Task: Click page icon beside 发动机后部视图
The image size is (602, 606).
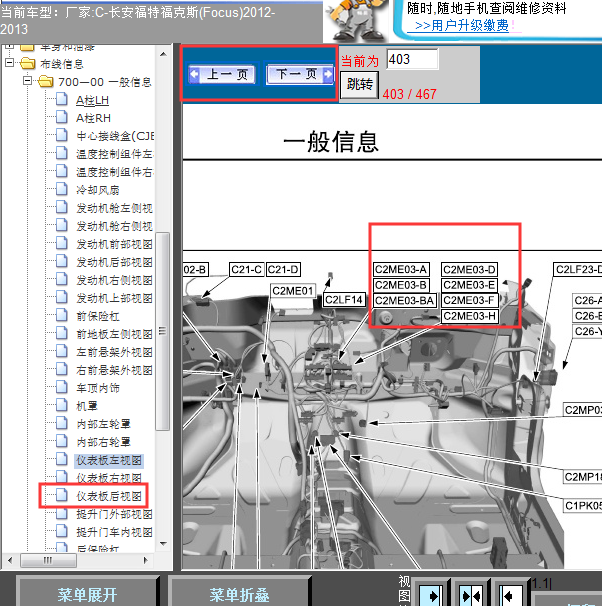Action: pos(61,261)
